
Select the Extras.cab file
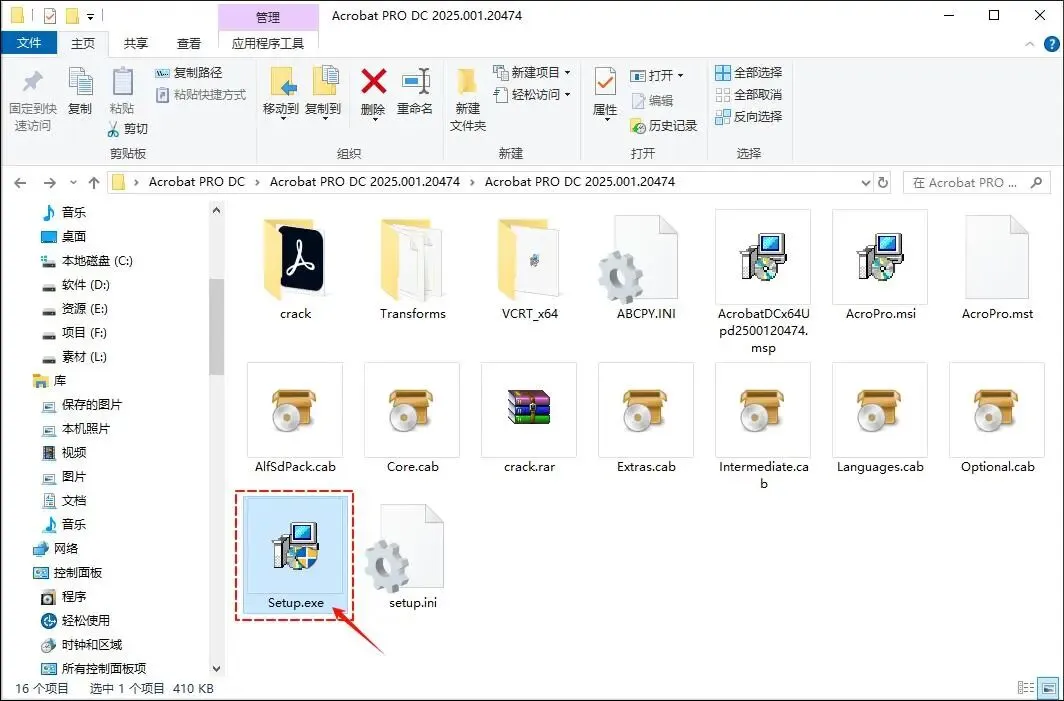[646, 419]
